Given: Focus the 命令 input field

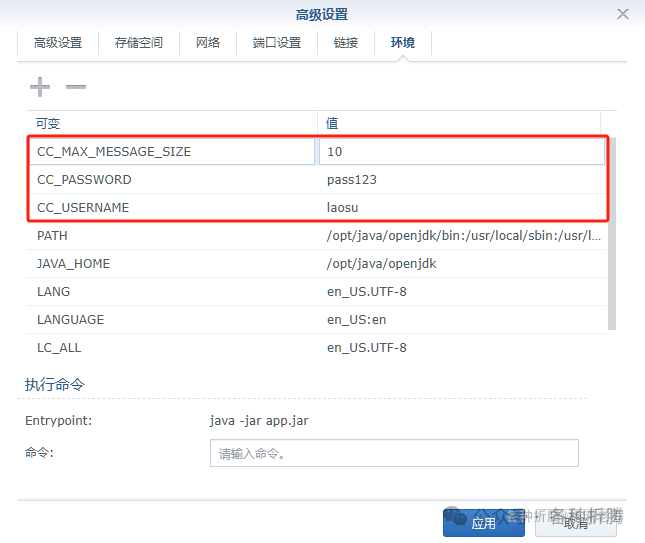Looking at the screenshot, I should point(394,453).
